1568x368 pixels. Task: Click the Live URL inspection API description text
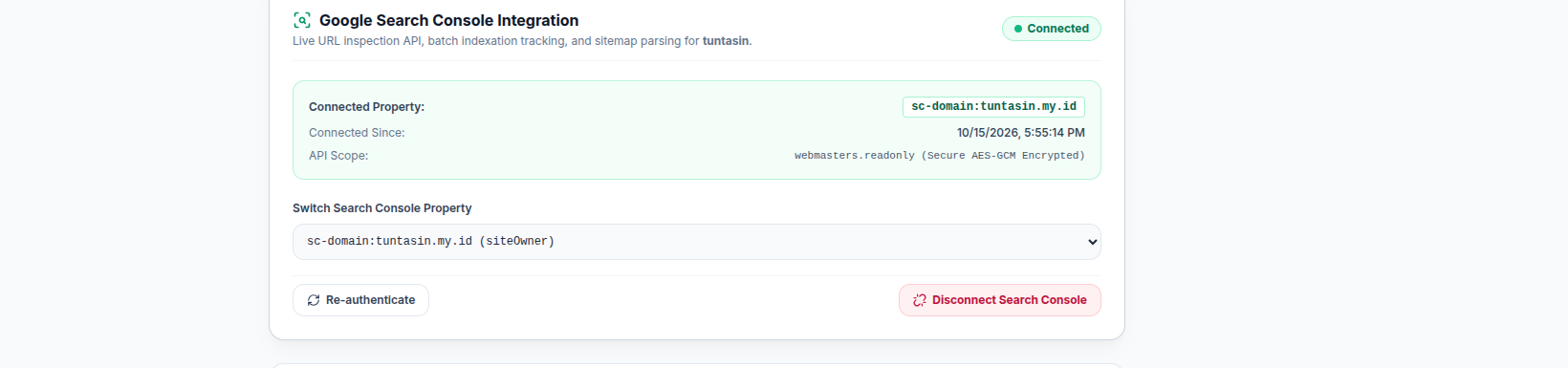point(522,41)
